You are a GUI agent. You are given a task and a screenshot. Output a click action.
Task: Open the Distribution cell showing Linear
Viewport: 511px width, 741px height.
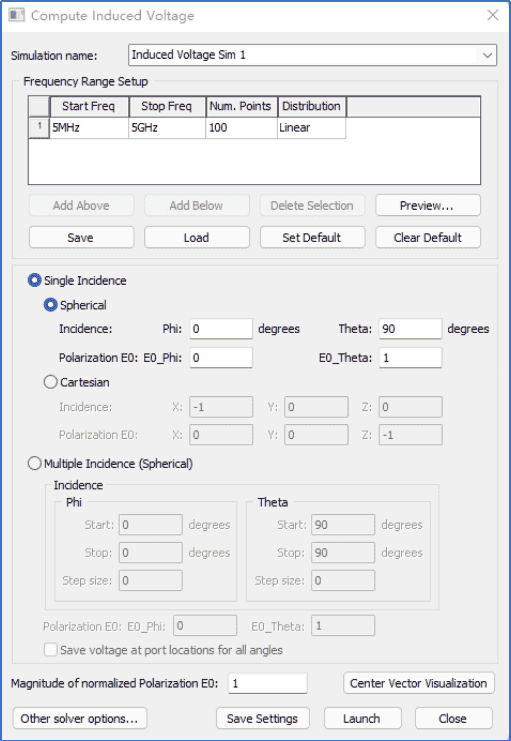pos(311,128)
